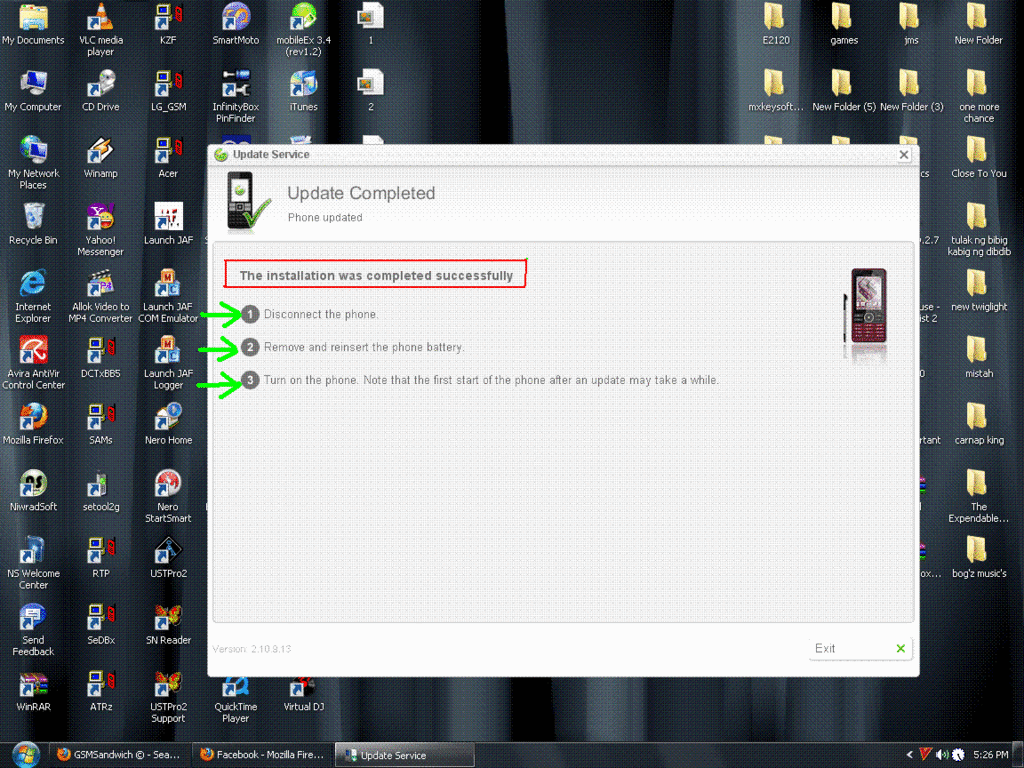Open VLC media player shortcut
Screen dimensions: 1024x768
(x=101, y=29)
